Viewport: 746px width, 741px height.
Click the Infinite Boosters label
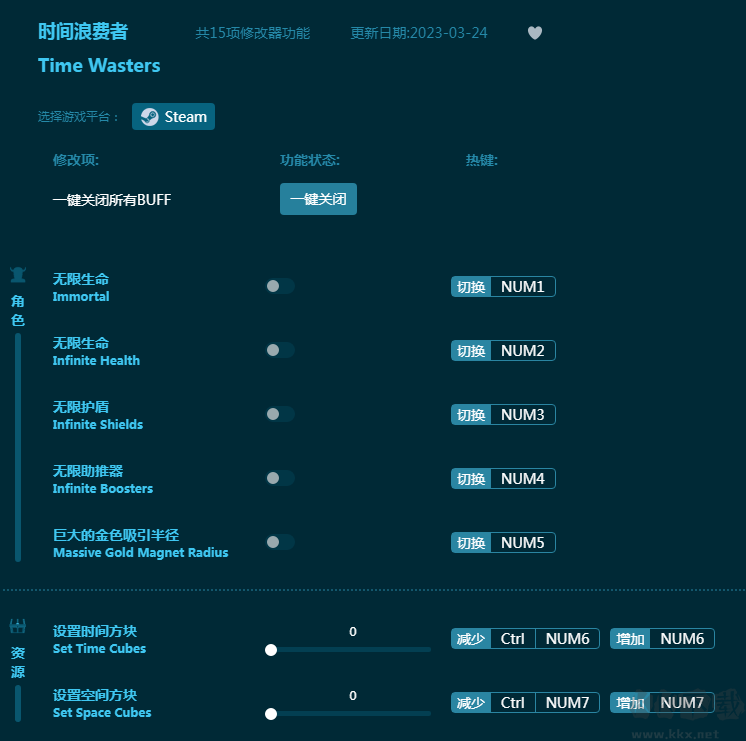coord(103,479)
